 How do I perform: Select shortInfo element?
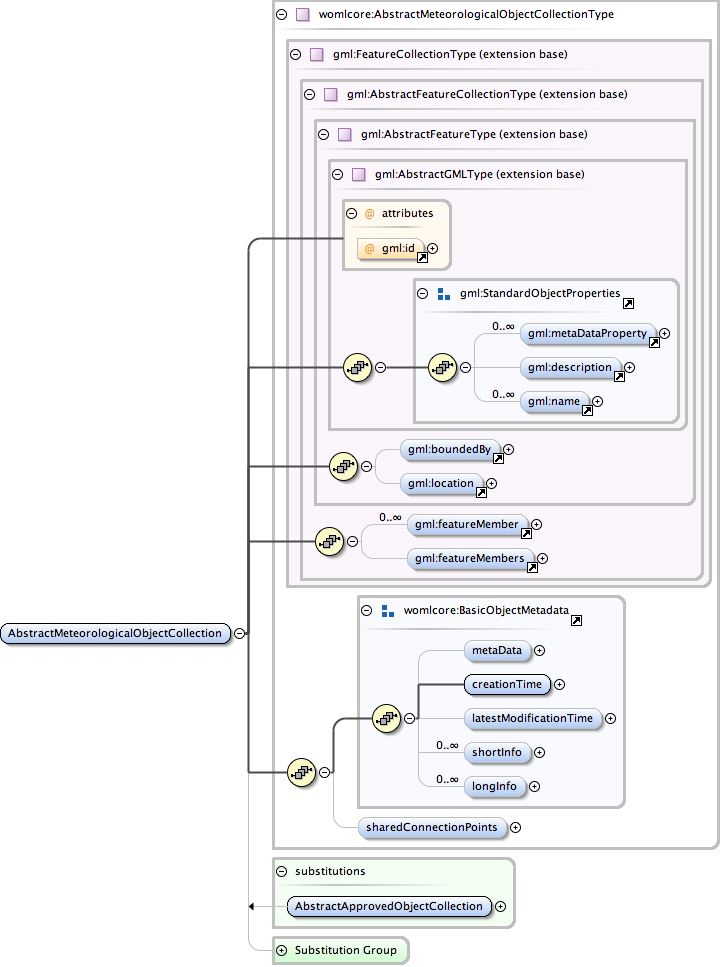pos(497,752)
